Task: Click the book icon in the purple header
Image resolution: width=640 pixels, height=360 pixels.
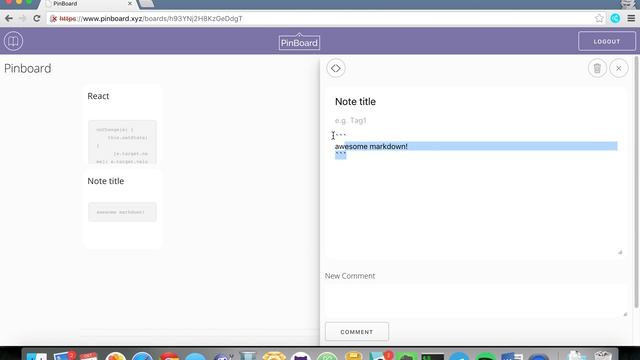Action: coord(13,41)
